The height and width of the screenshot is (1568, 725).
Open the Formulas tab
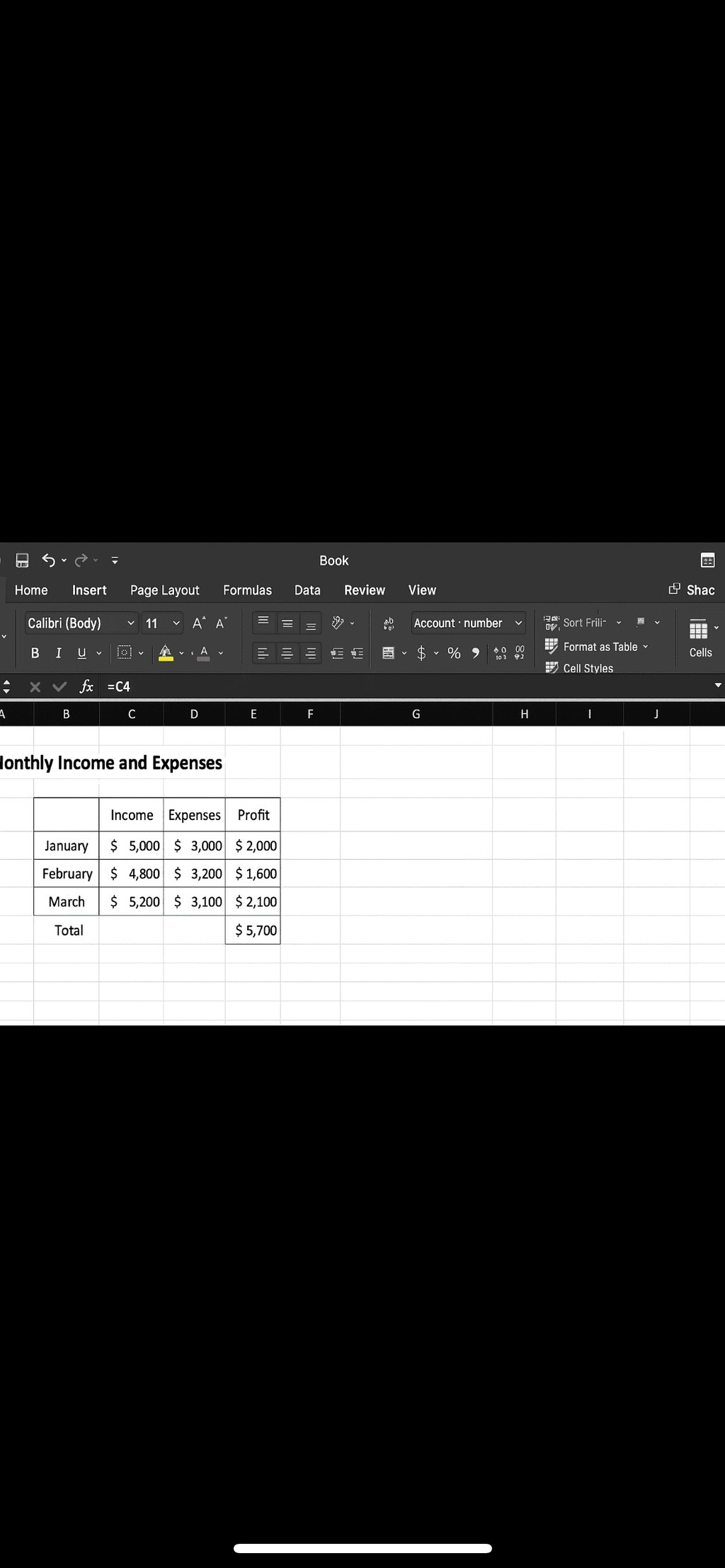[247, 590]
